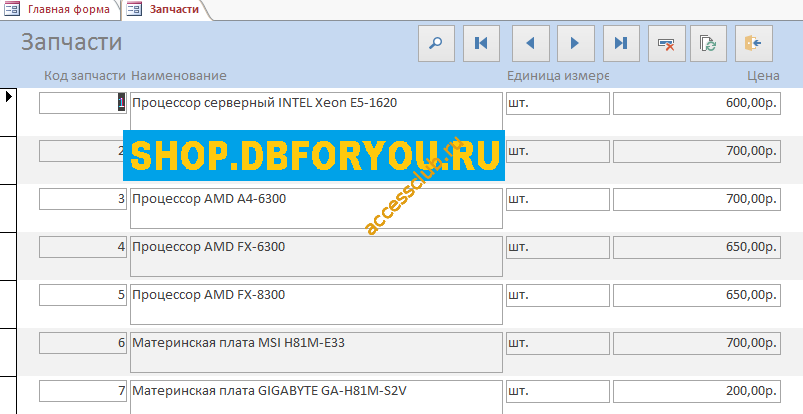Click the Код запчасти field with value 4
Viewport: 803px width, 414px height.
pos(83,247)
